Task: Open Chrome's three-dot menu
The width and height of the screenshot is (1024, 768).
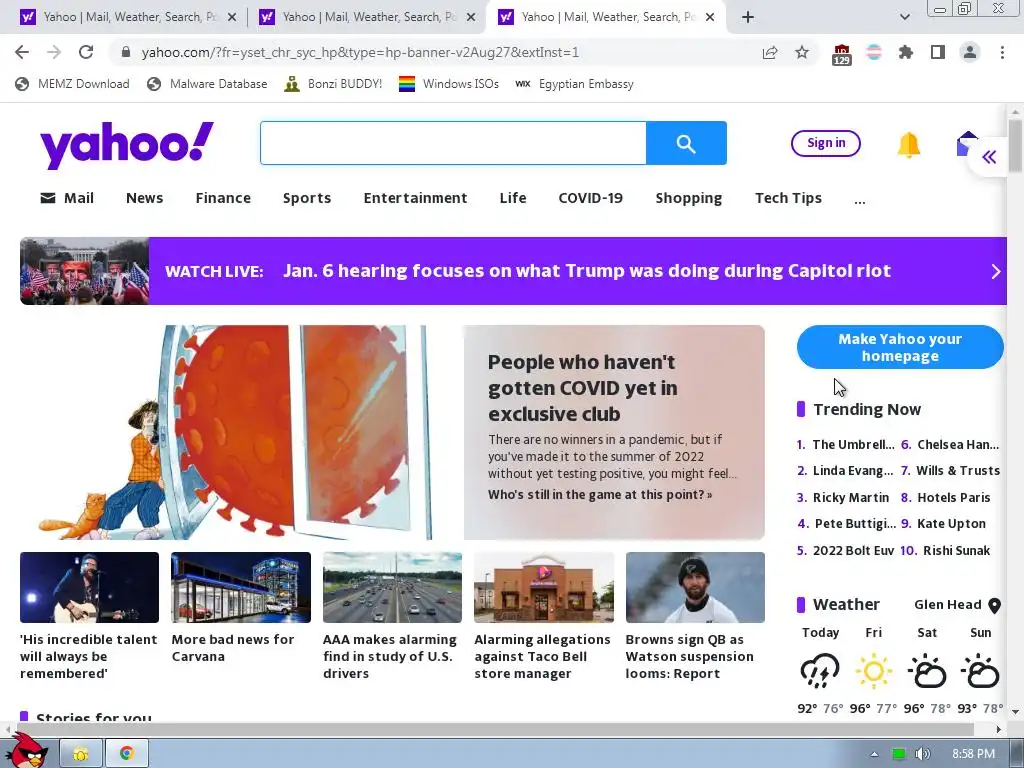Action: (x=1002, y=52)
